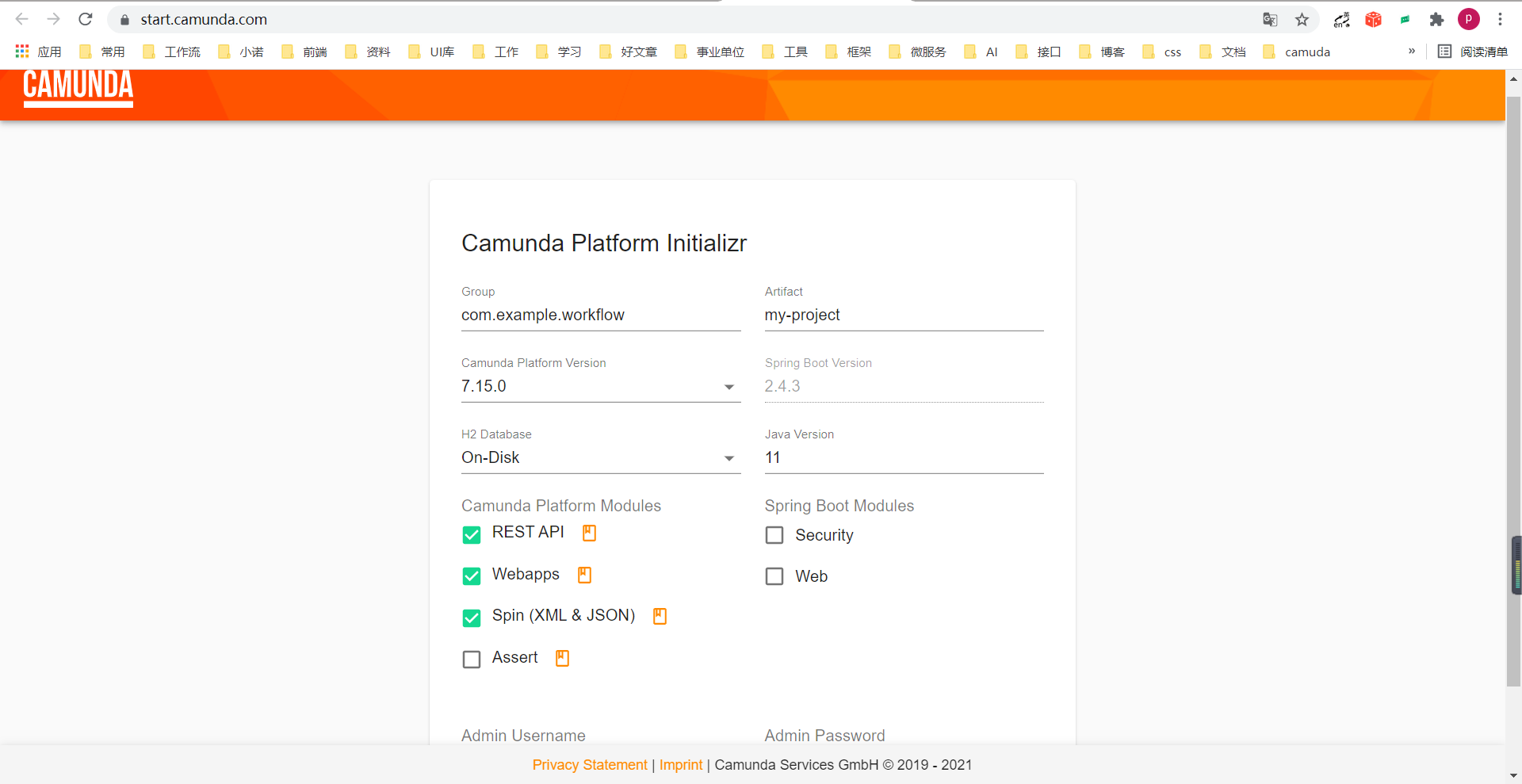The height and width of the screenshot is (784, 1522).
Task: Open the red dice extension icon
Action: click(x=1374, y=19)
